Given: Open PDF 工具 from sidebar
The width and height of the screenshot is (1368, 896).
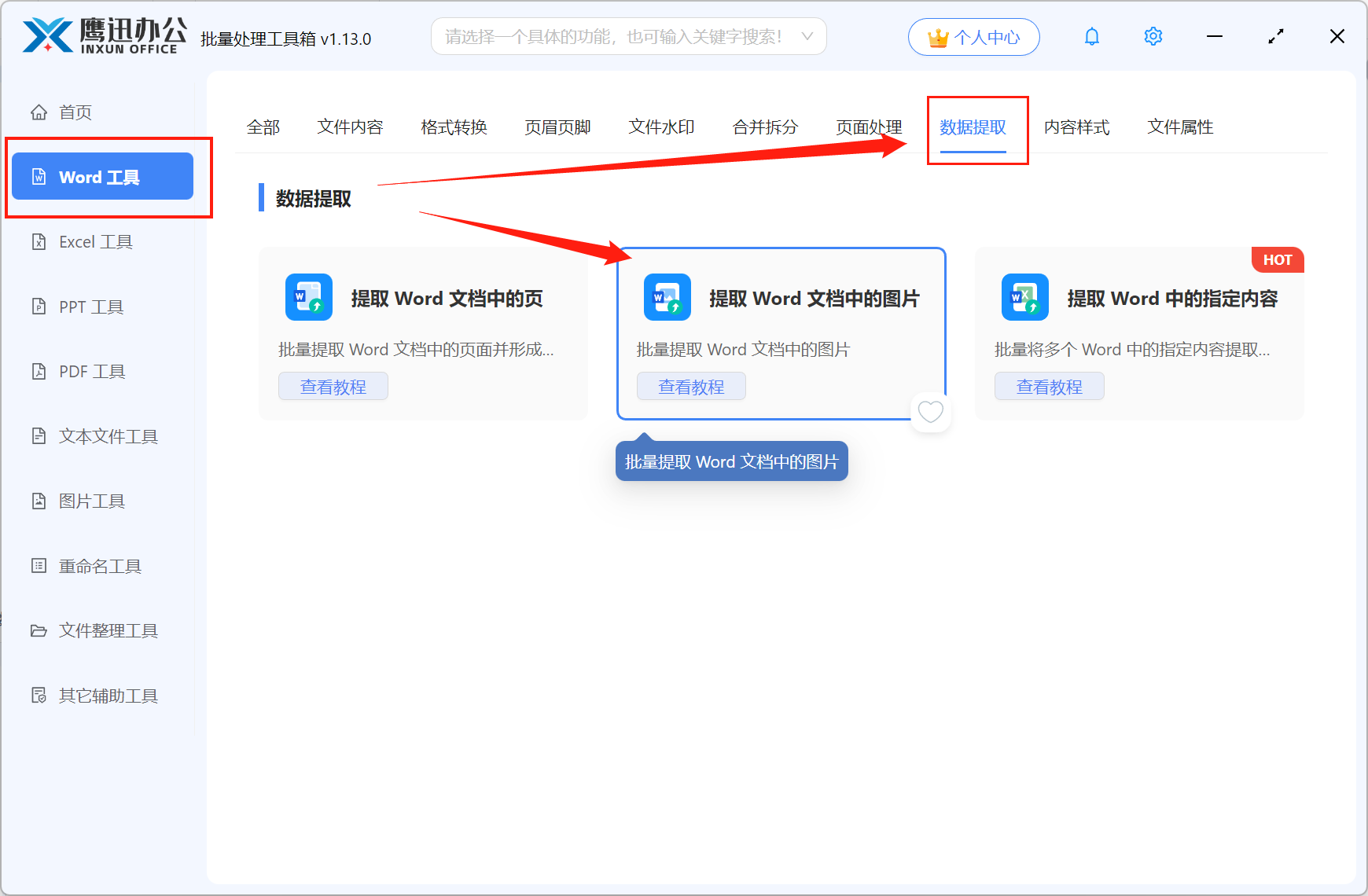Looking at the screenshot, I should [x=90, y=371].
